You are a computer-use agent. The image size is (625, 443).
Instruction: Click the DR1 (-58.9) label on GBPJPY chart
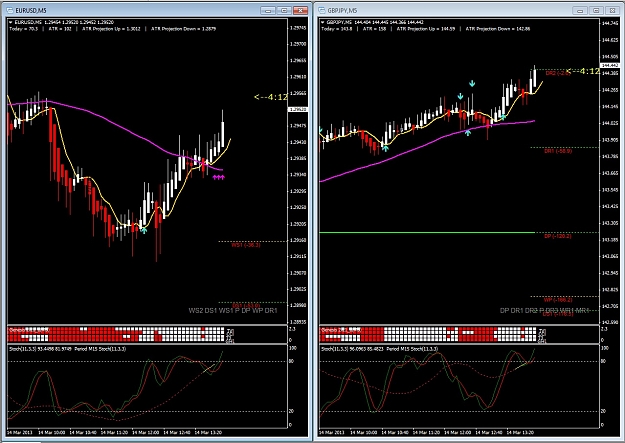(558, 151)
